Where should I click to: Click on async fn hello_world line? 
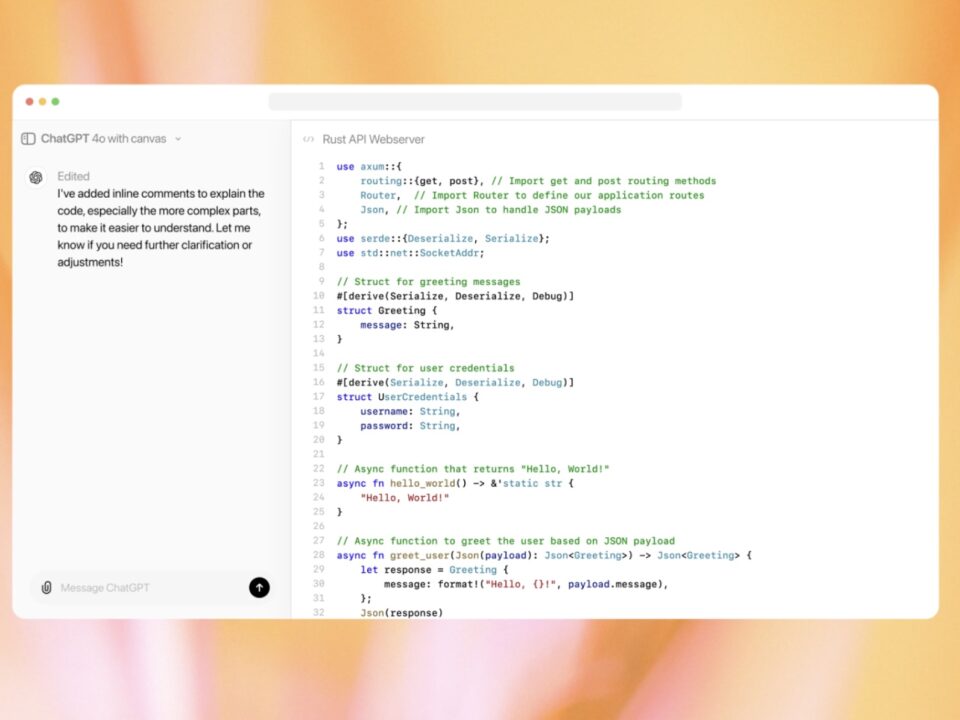455,483
